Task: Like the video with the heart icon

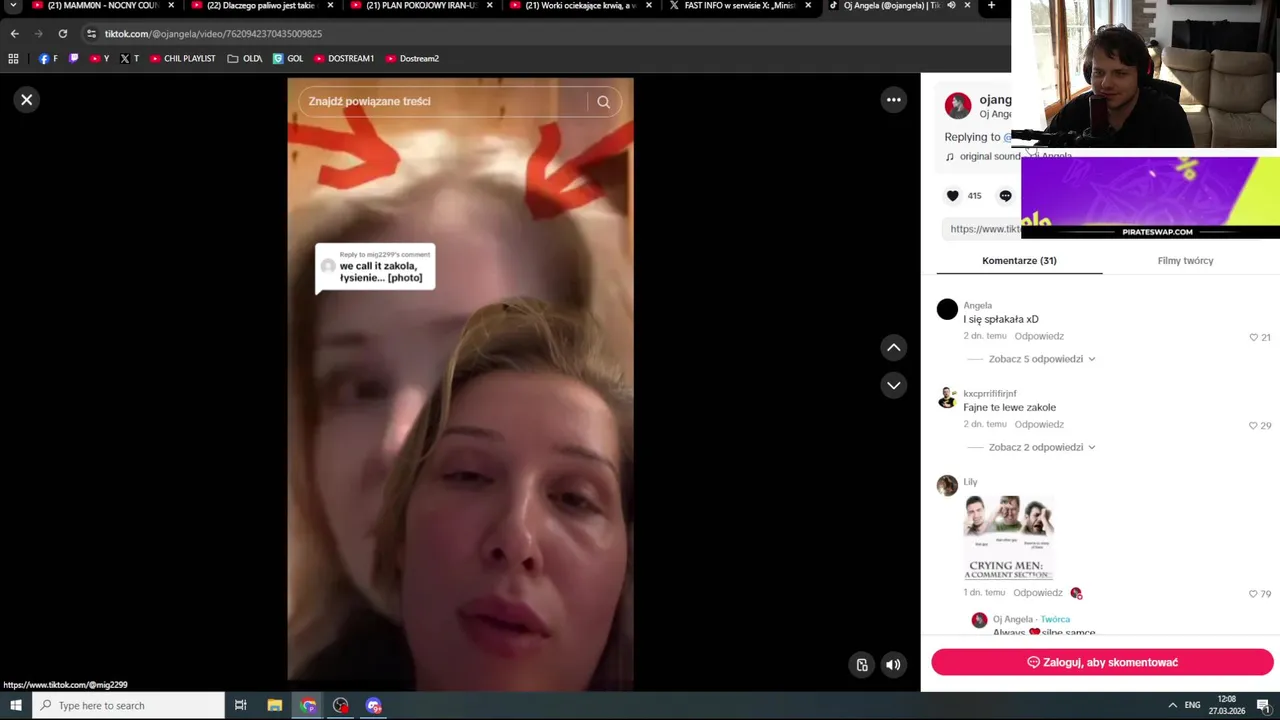Action: coord(953,196)
